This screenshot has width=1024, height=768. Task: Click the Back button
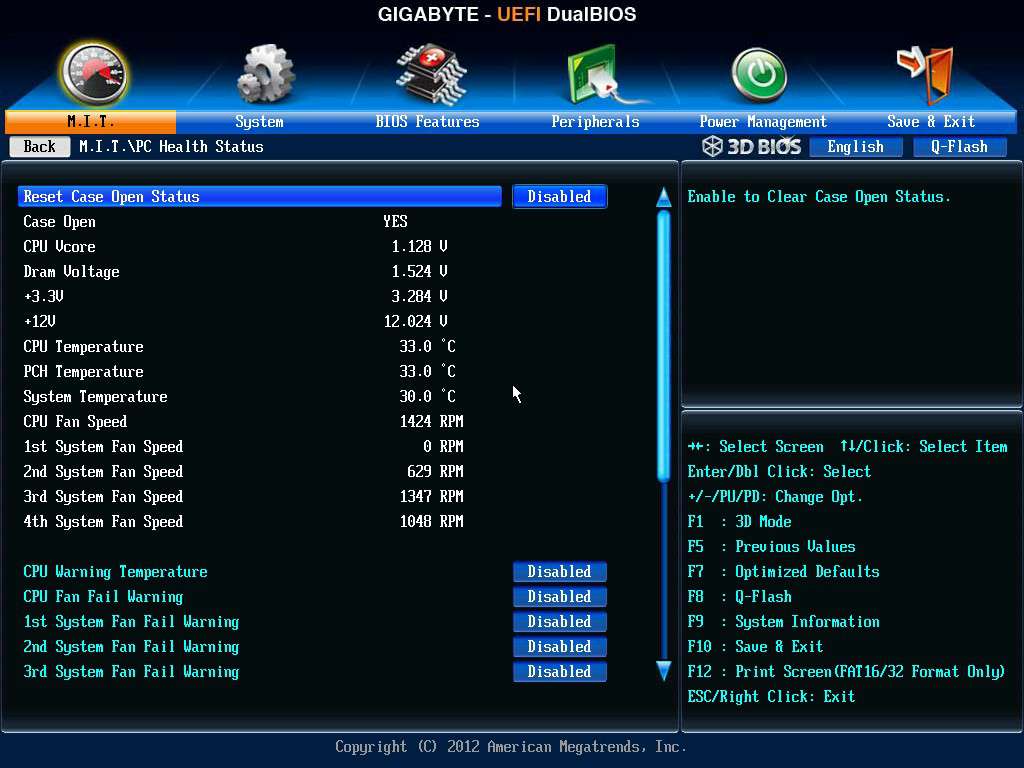[40, 147]
